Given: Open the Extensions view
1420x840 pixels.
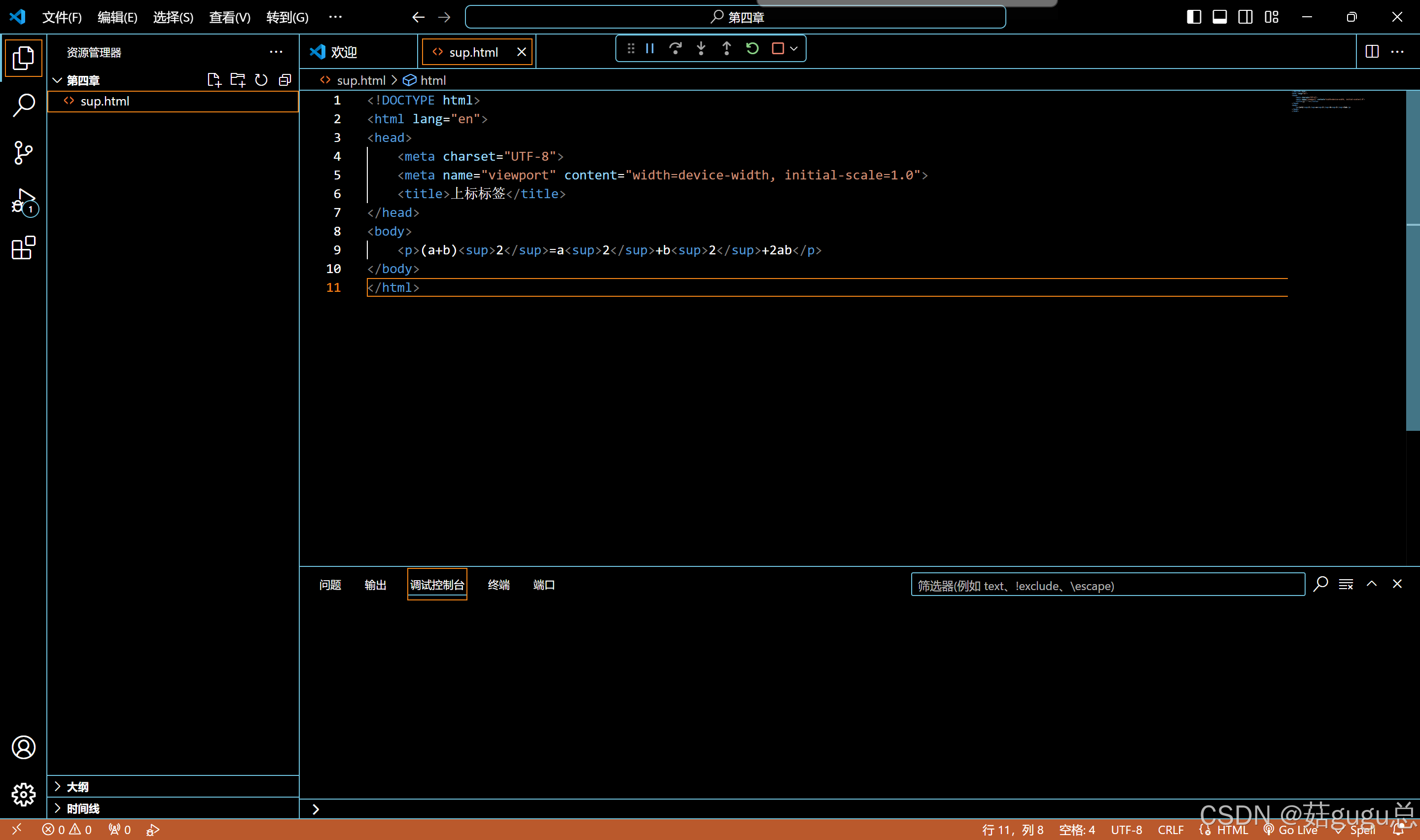Looking at the screenshot, I should point(23,248).
